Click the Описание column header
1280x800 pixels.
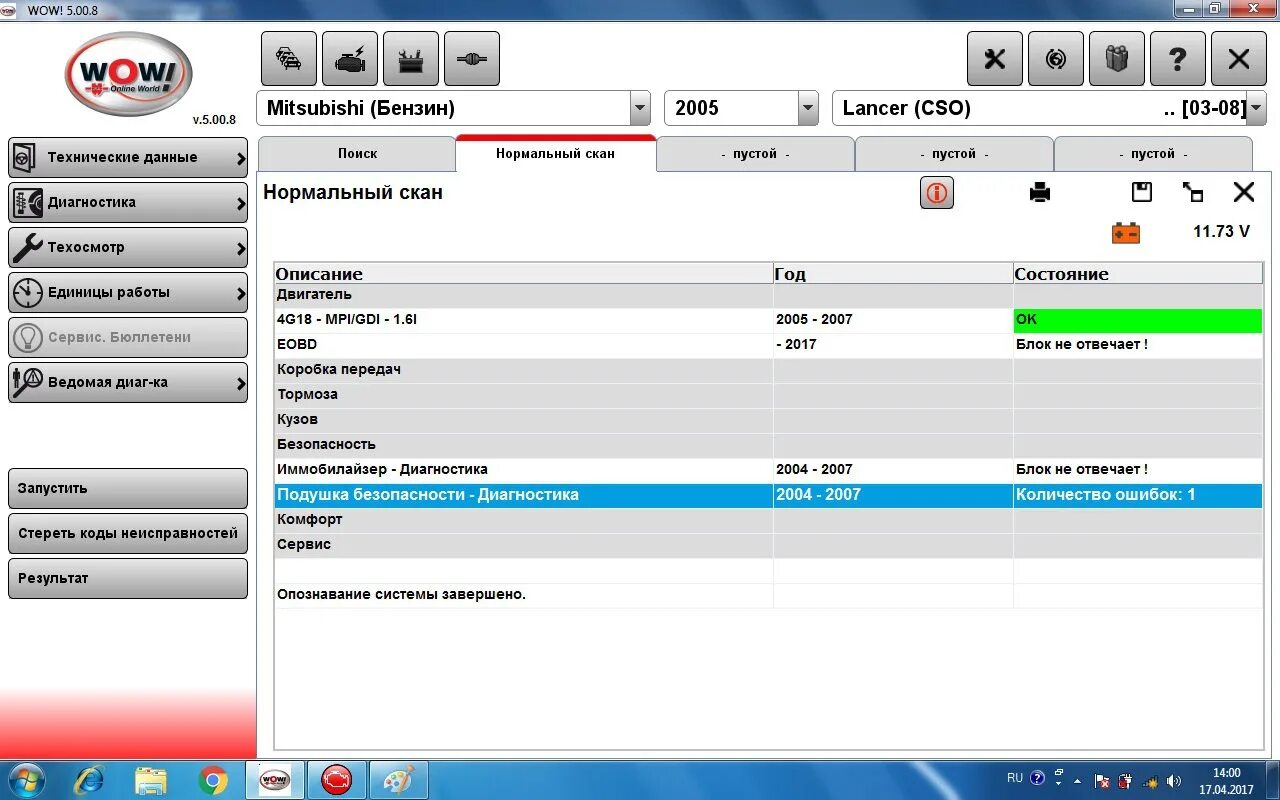(x=524, y=274)
